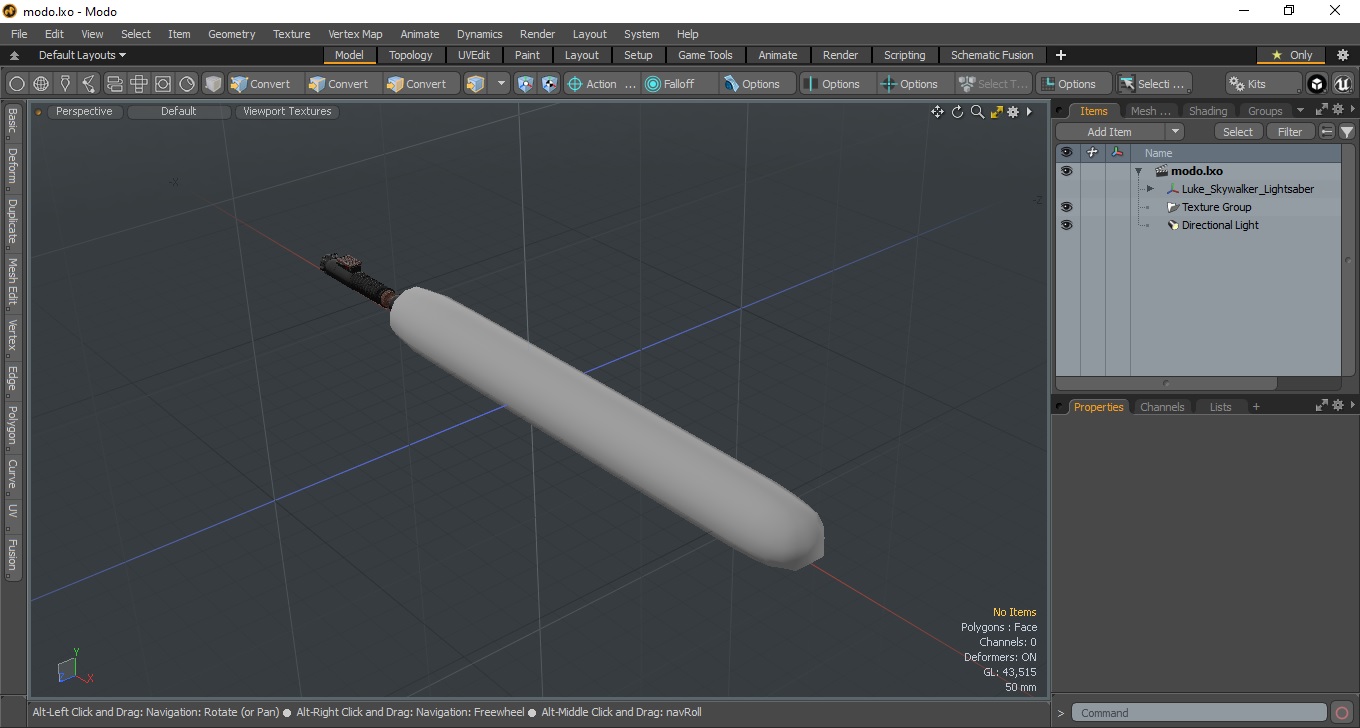Click the Filter button in Items panel

click(1291, 132)
